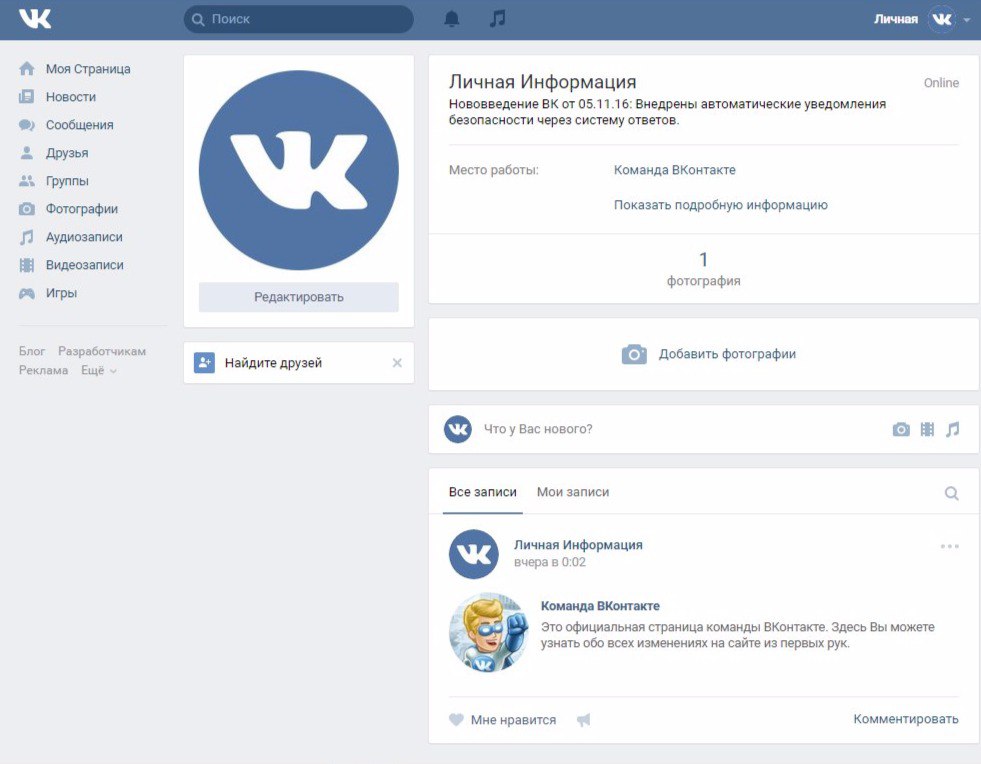Click the camera icon beside Добавить фотографии
The height and width of the screenshot is (764, 981).
[x=634, y=354]
